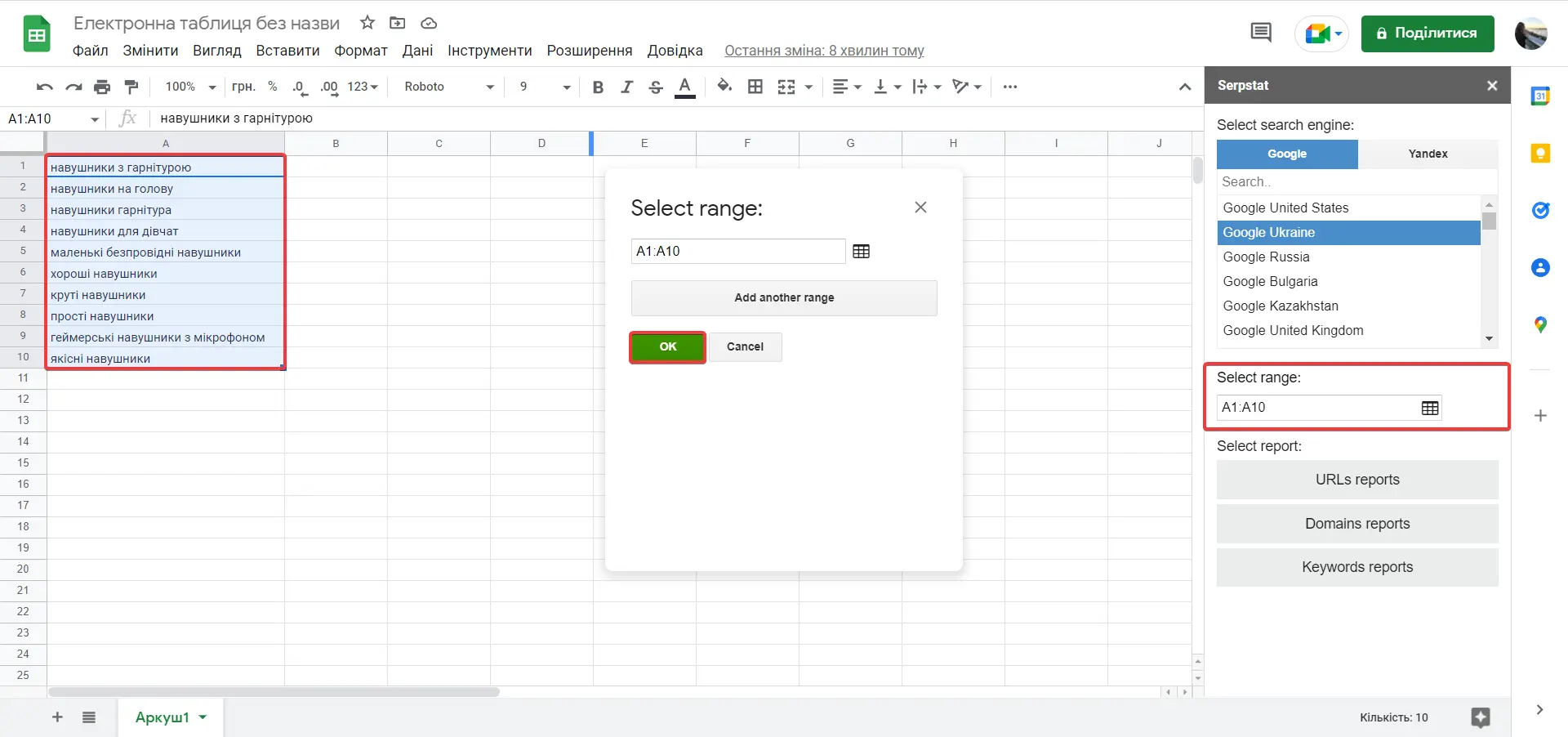Viewport: 1568px width, 737px height.
Task: Close the Select range dialog
Action: click(x=920, y=208)
